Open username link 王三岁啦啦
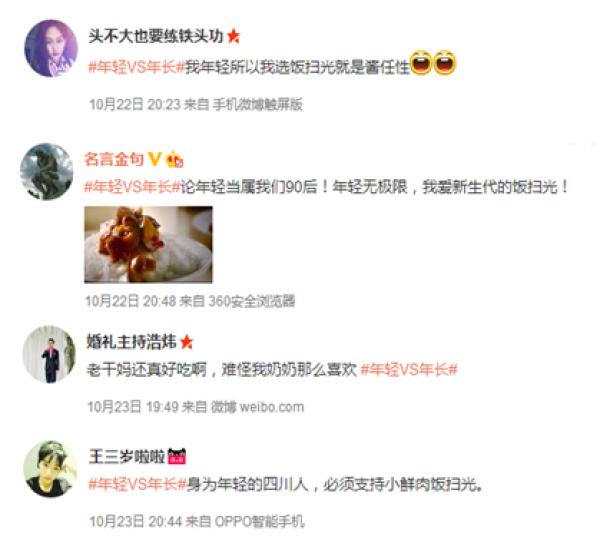This screenshot has height=556, width=600. (x=127, y=456)
